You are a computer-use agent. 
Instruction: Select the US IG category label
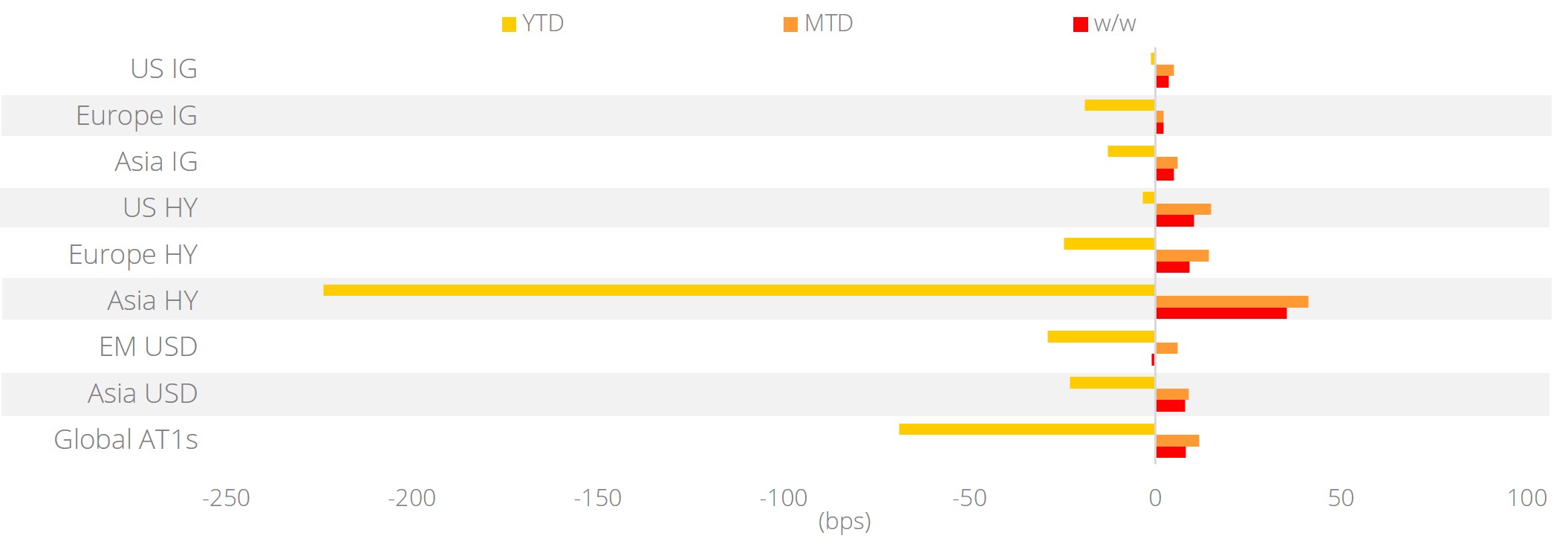pyautogui.click(x=164, y=68)
